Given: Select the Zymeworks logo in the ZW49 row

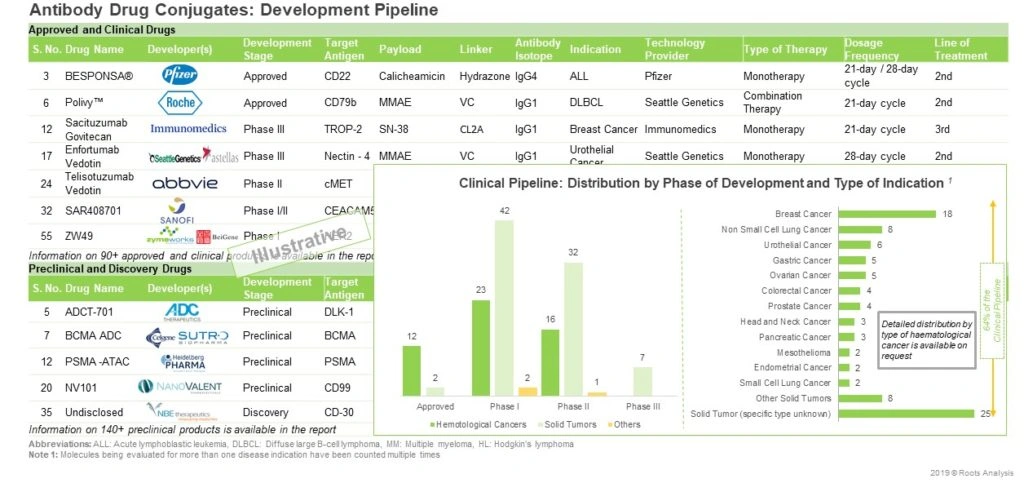Looking at the screenshot, I should (169, 237).
